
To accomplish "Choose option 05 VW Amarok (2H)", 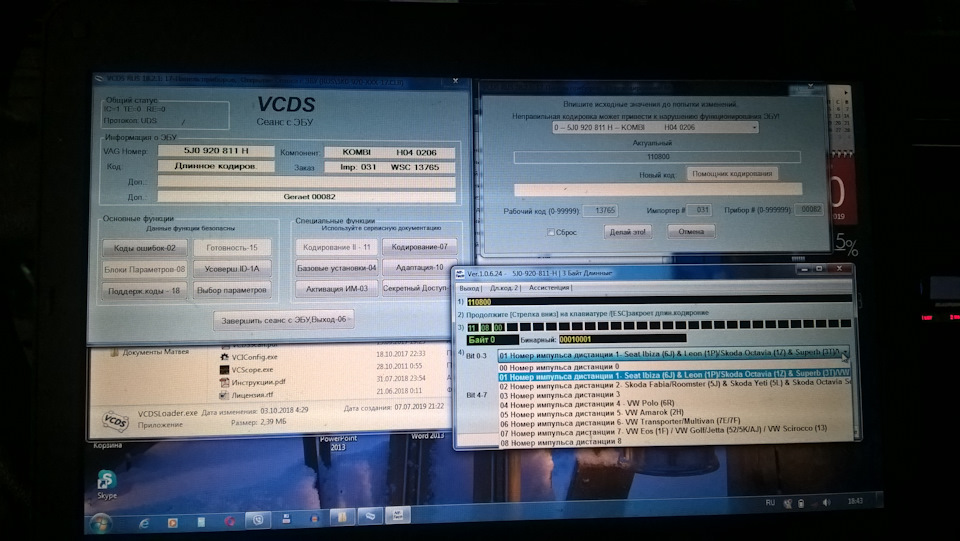I will tap(673, 413).
